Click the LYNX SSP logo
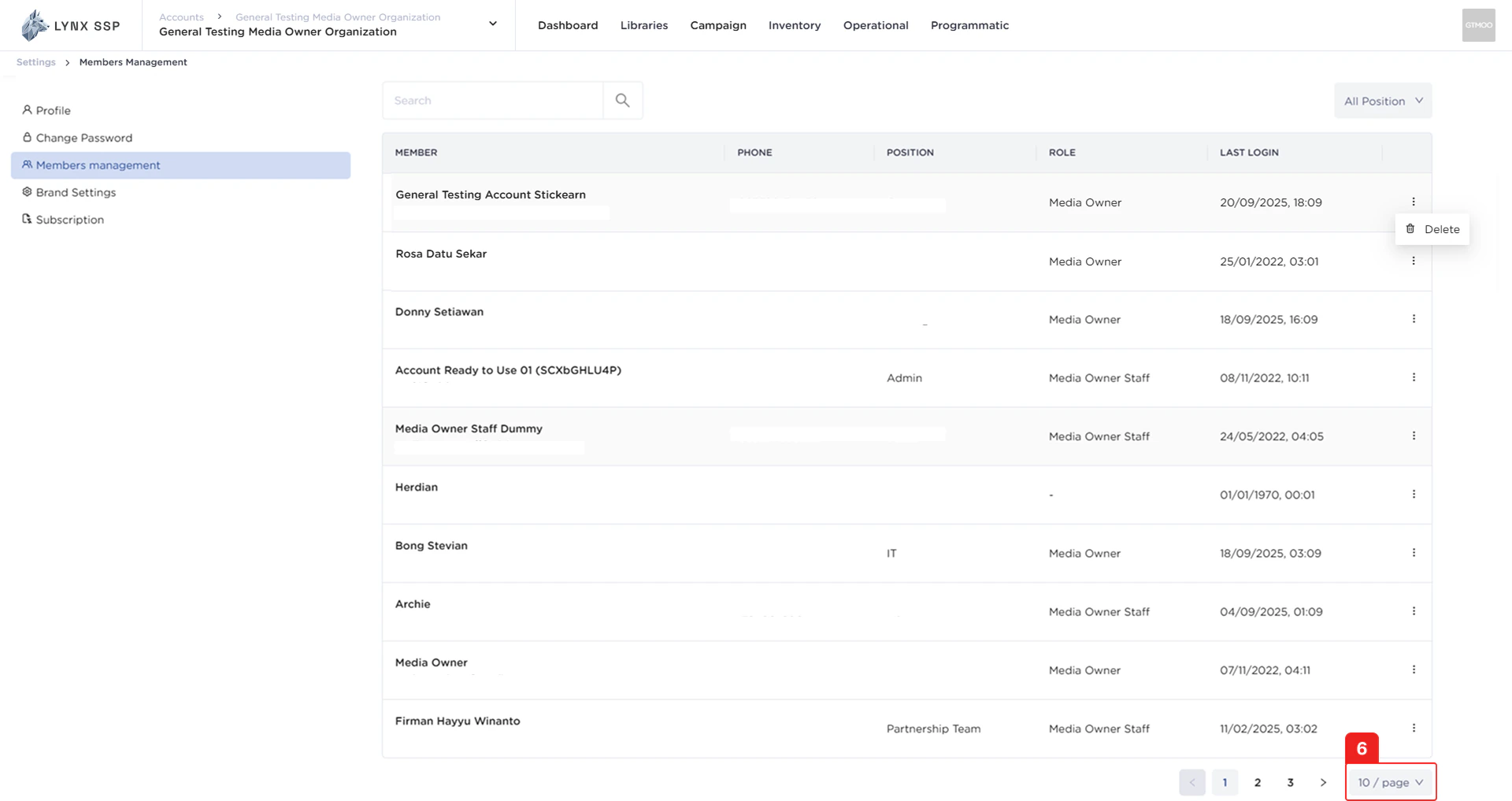This screenshot has height=801, width=1512. pyautogui.click(x=71, y=24)
